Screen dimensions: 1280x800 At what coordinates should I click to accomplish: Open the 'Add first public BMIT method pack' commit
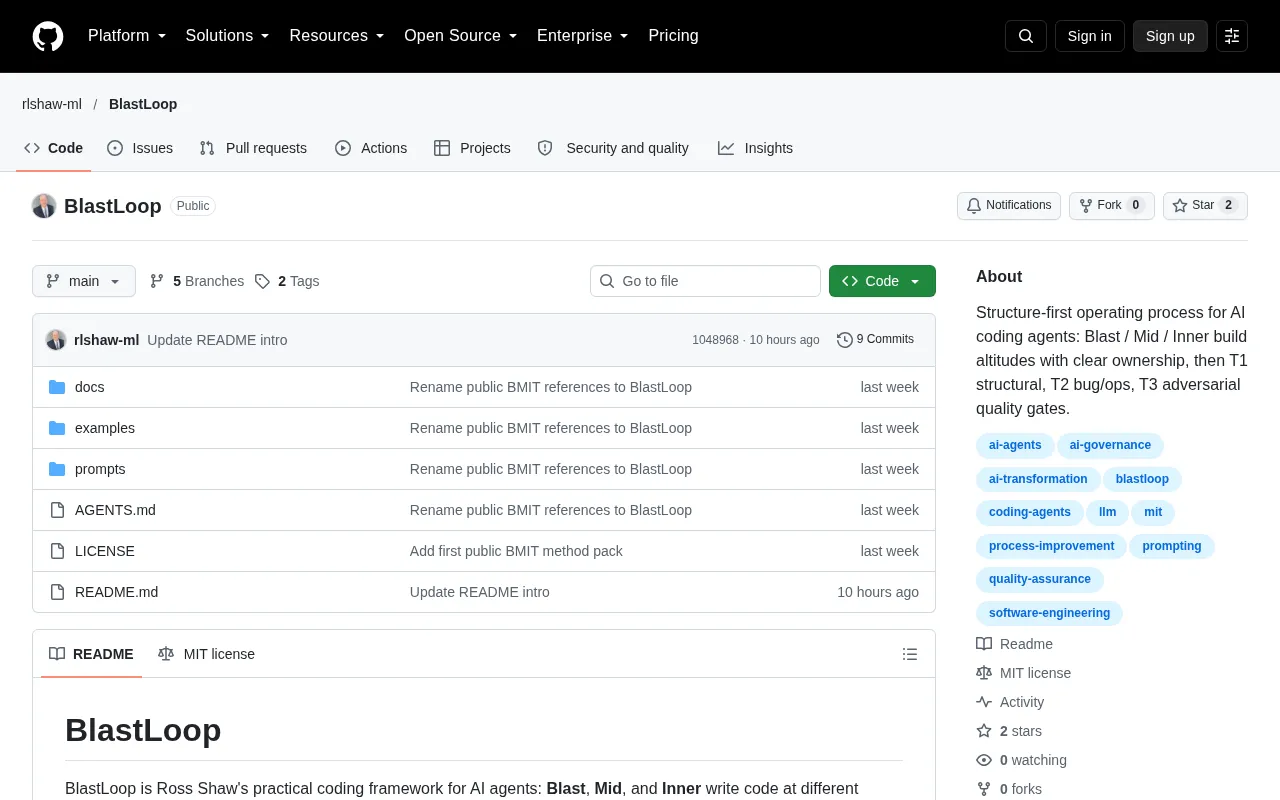516,551
